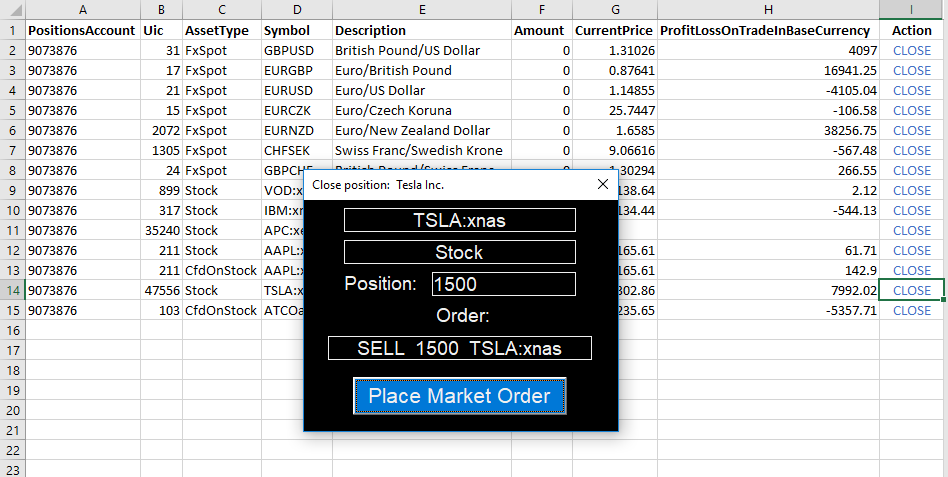The height and width of the screenshot is (477, 948).
Task: Click CLOSE link for EURNZD position
Action: coord(911,130)
